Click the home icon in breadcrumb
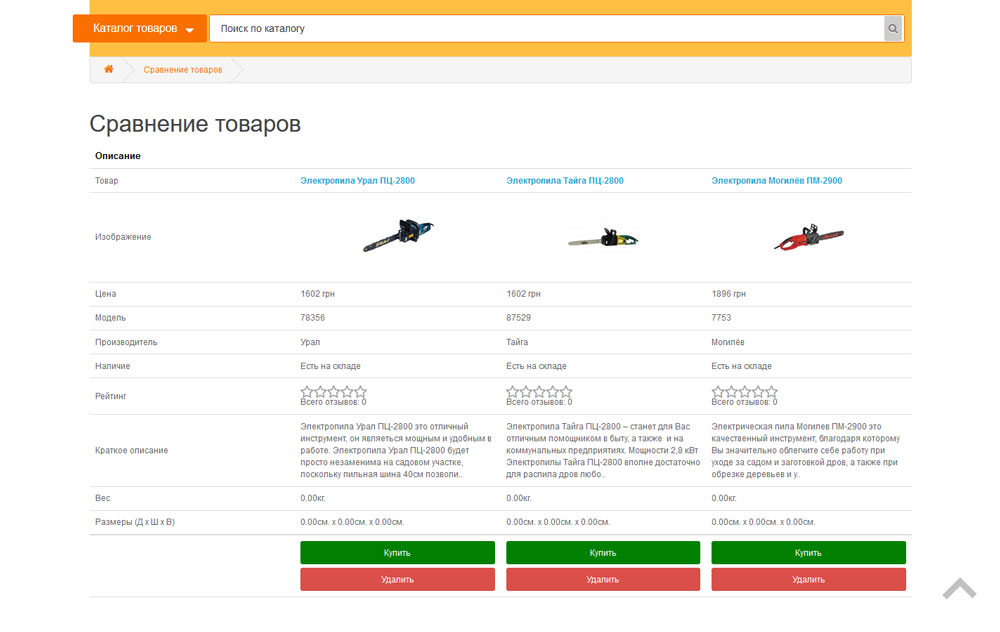The width and height of the screenshot is (1000, 632). click(x=109, y=70)
